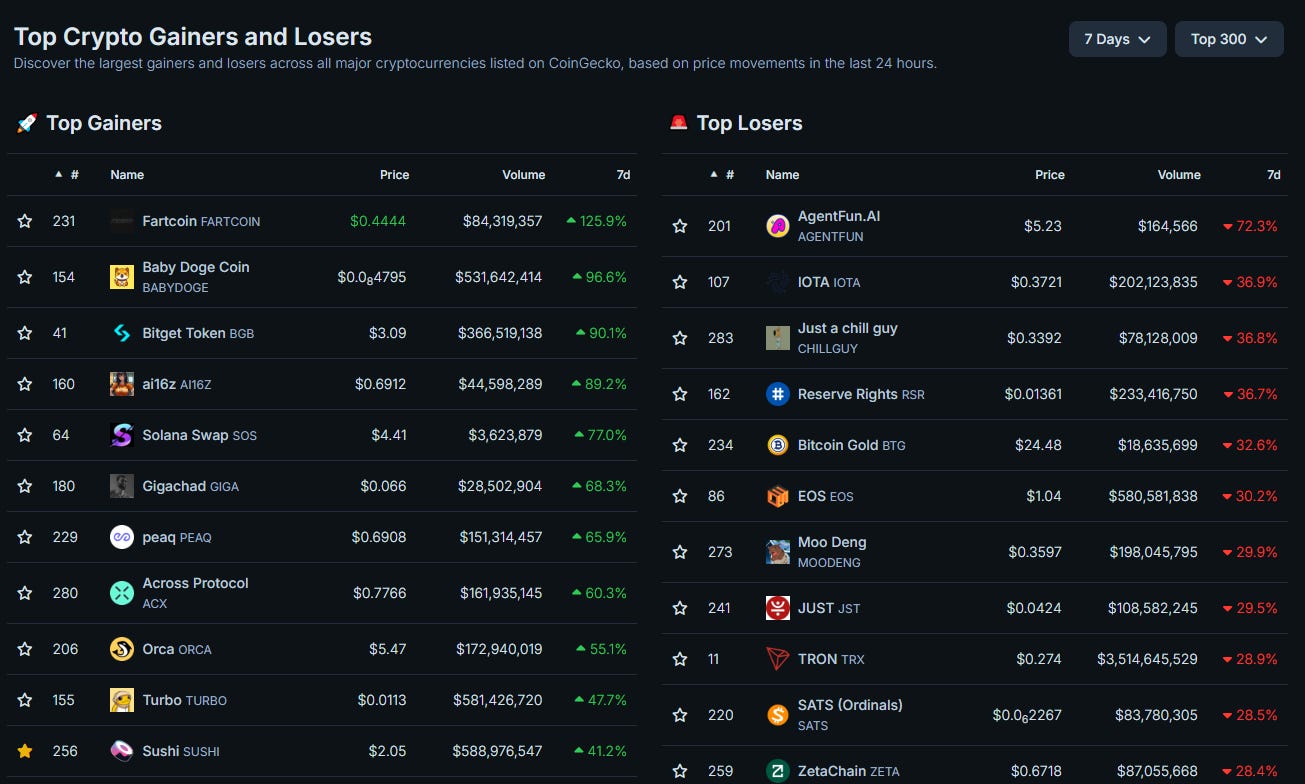1305x784 pixels.
Task: Click JUST's 29.5% loss value
Action: tap(1250, 608)
